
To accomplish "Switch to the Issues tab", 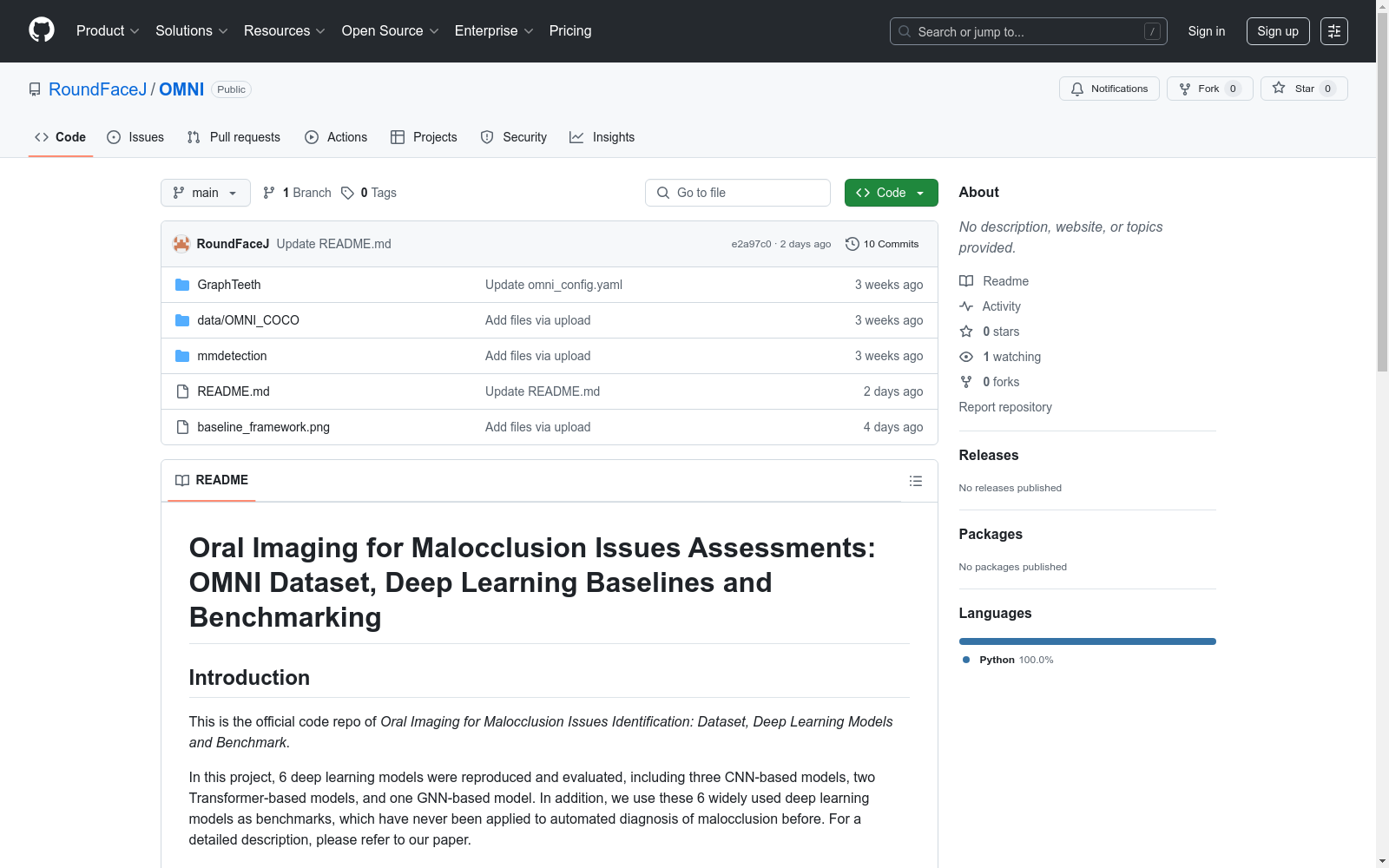I will coord(135,137).
